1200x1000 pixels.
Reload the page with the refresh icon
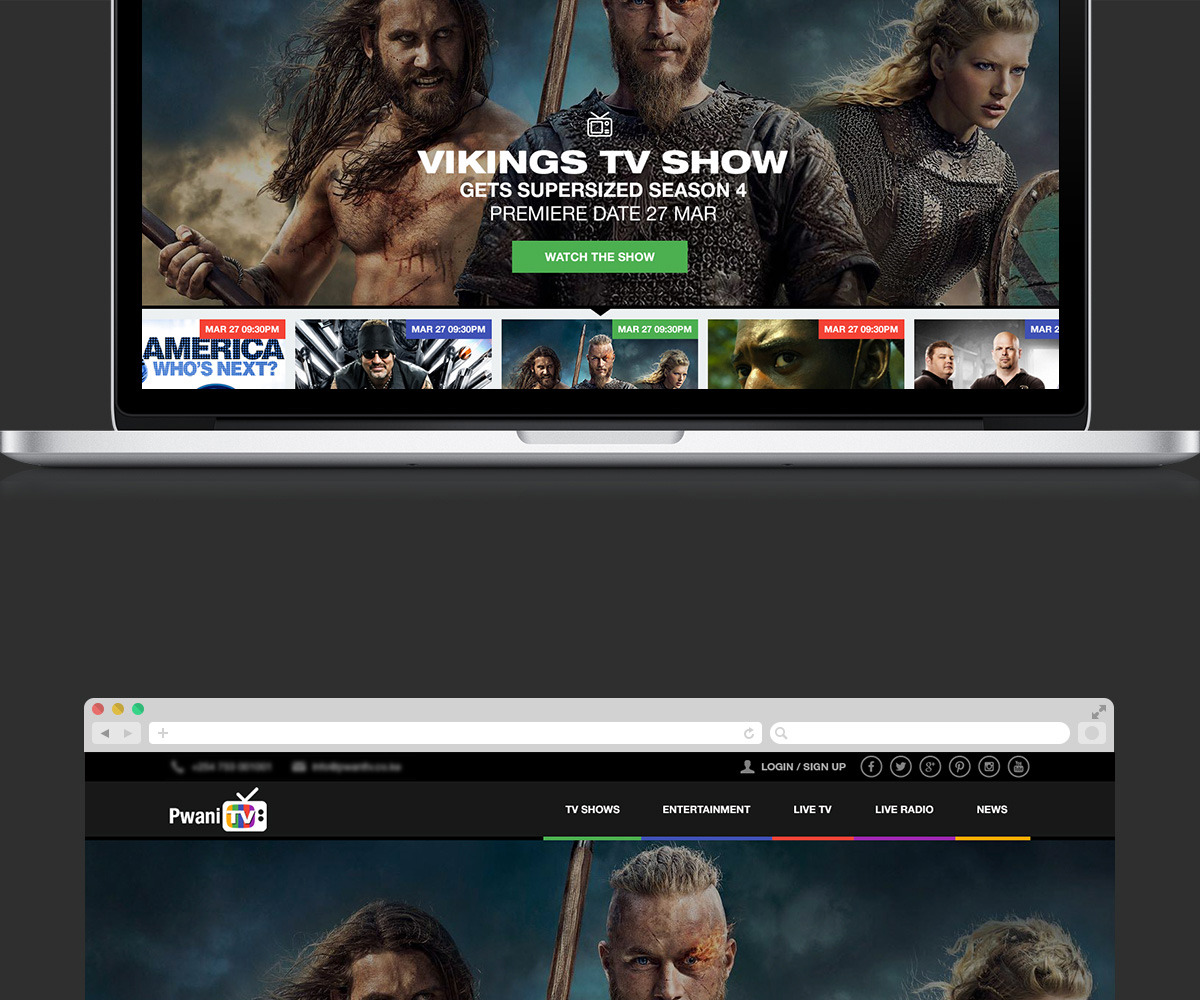point(749,734)
